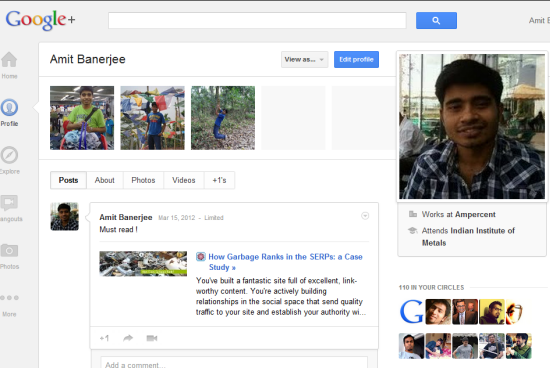Open the last avatar in the bottom circles row
The height and width of the screenshot is (368, 550).
click(519, 346)
